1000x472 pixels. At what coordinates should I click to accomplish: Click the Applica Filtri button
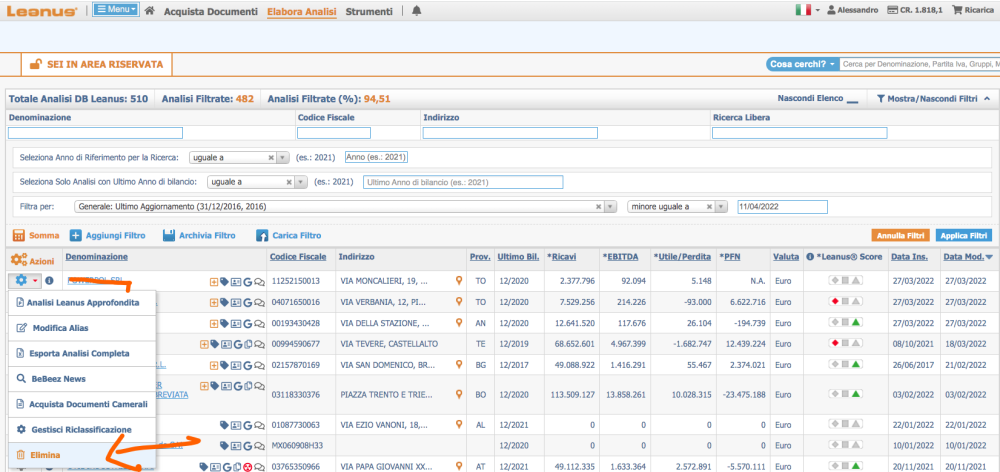point(963,236)
